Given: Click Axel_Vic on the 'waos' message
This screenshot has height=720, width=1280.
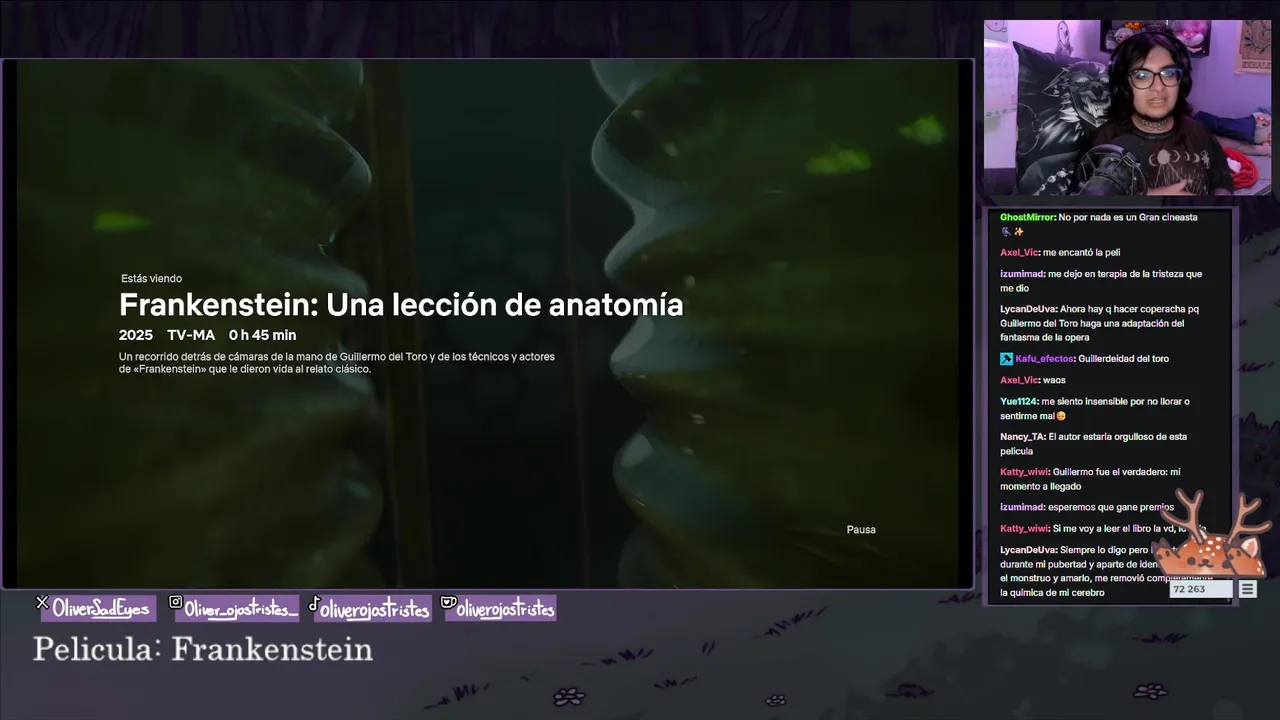Looking at the screenshot, I should [x=1019, y=380].
